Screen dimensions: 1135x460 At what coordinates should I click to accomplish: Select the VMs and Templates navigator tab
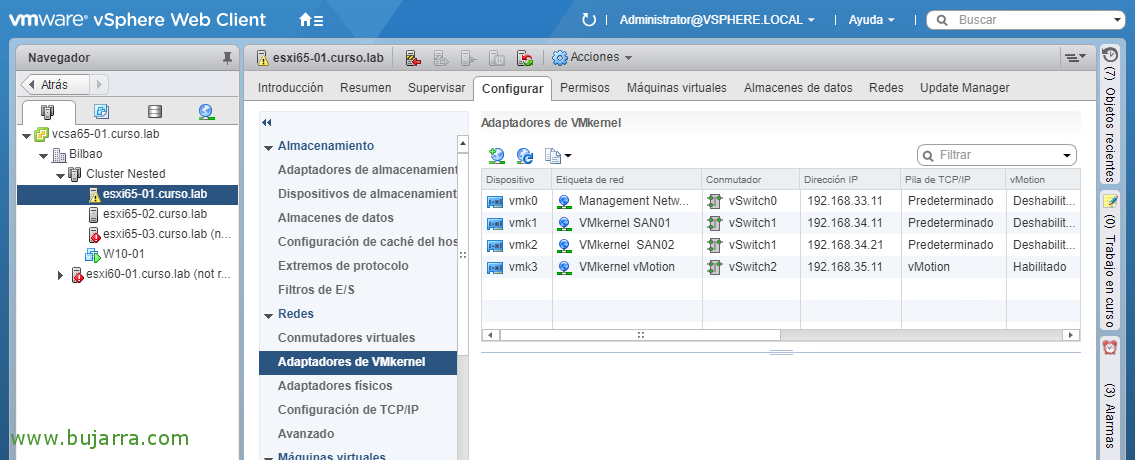(101, 112)
